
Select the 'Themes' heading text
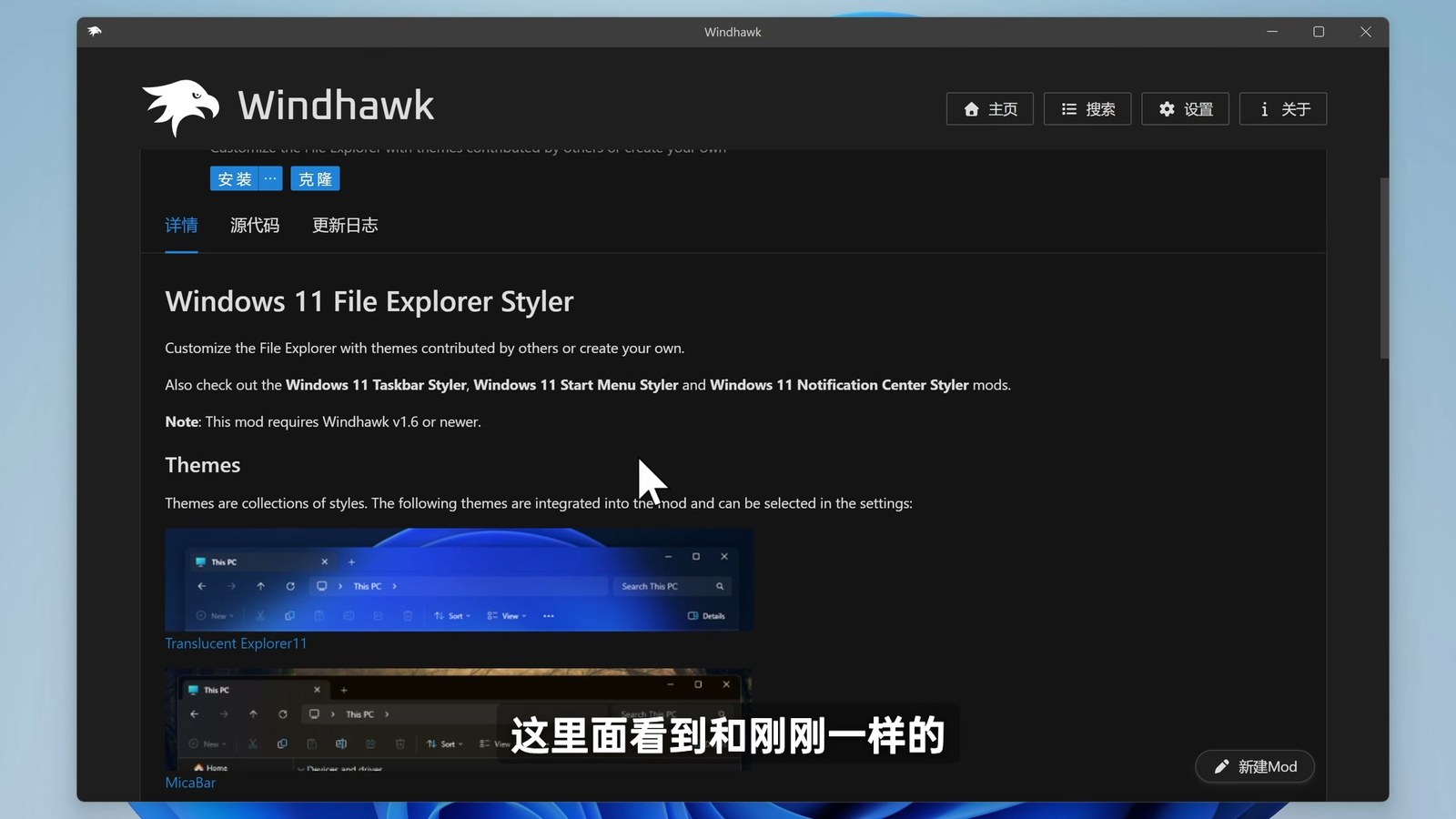pos(203,465)
